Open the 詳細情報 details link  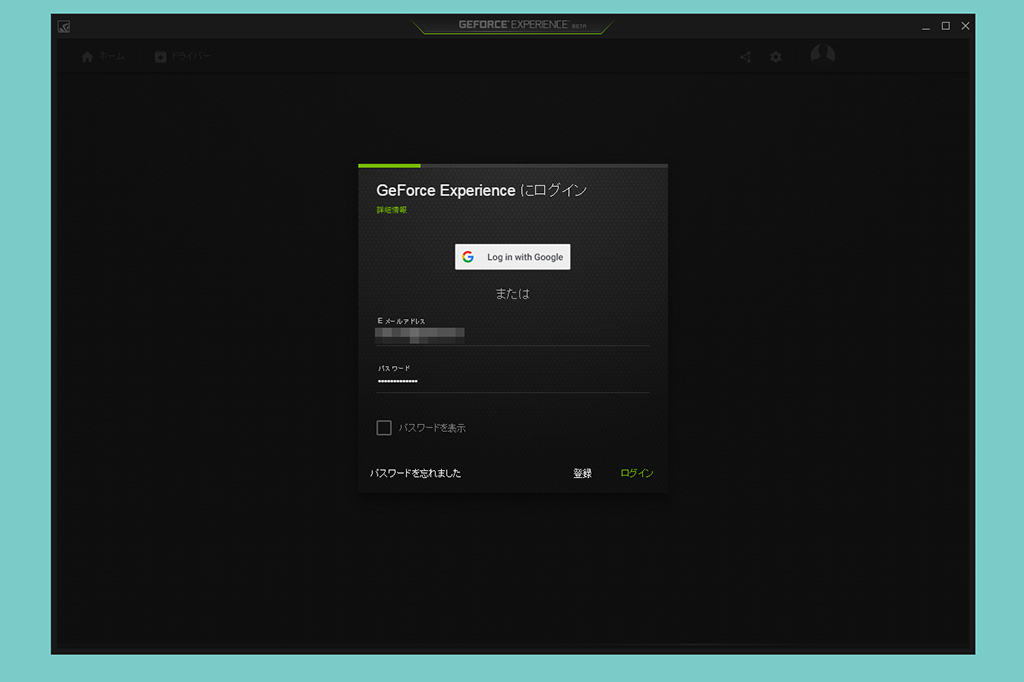392,210
